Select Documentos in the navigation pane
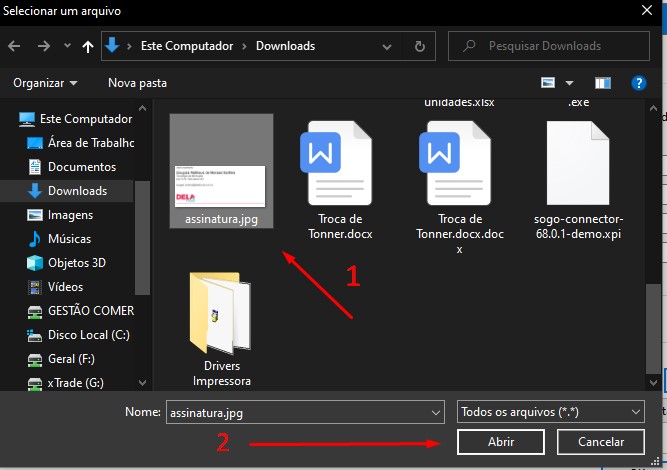This screenshot has height=470, width=667. click(81, 167)
